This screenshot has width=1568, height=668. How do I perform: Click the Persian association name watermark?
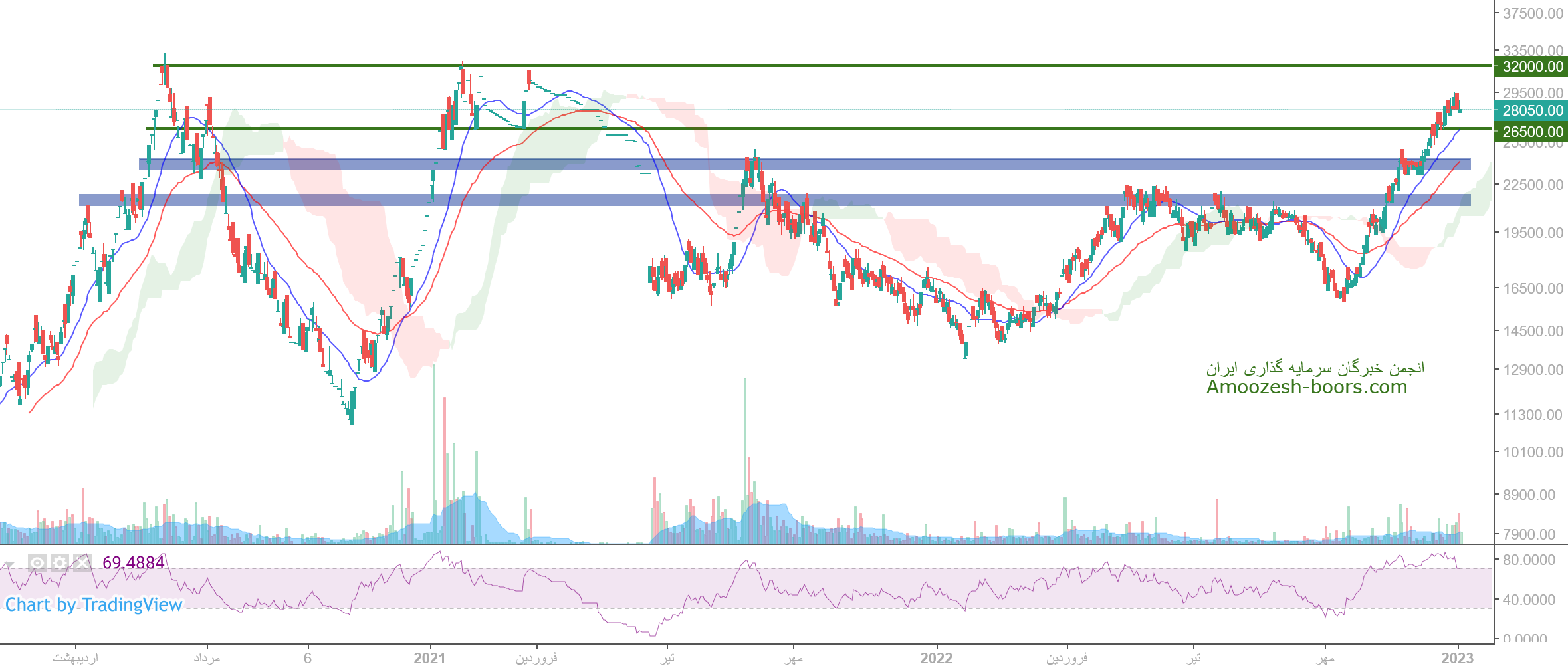pyautogui.click(x=1315, y=368)
